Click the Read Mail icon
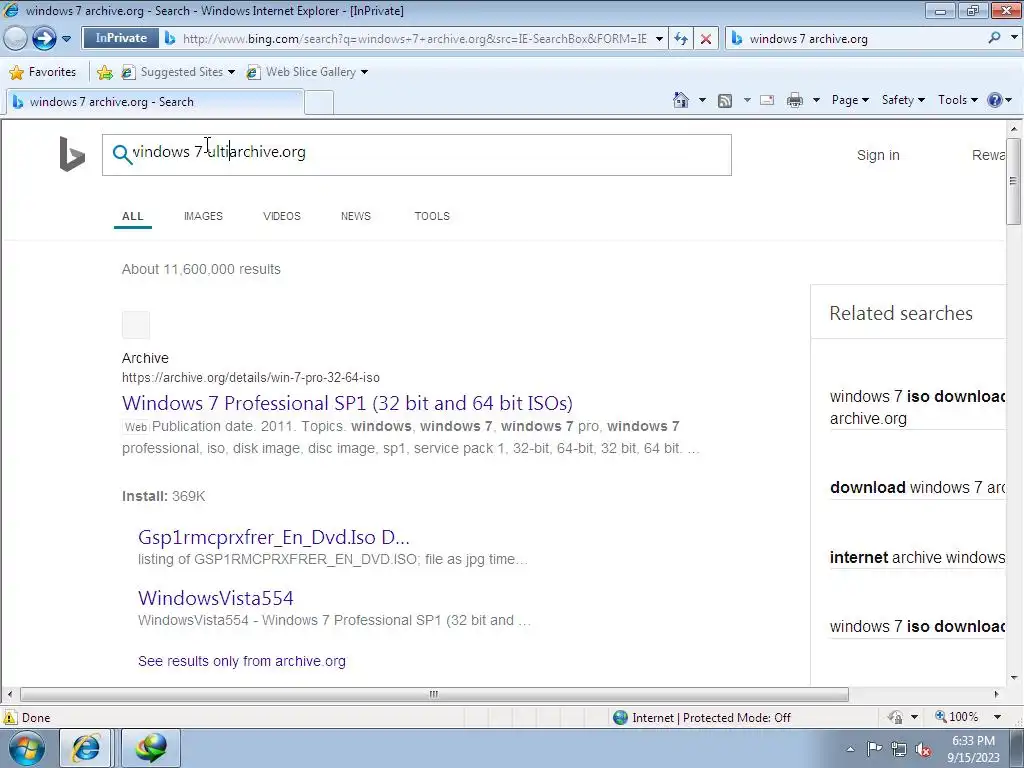 pyautogui.click(x=767, y=100)
